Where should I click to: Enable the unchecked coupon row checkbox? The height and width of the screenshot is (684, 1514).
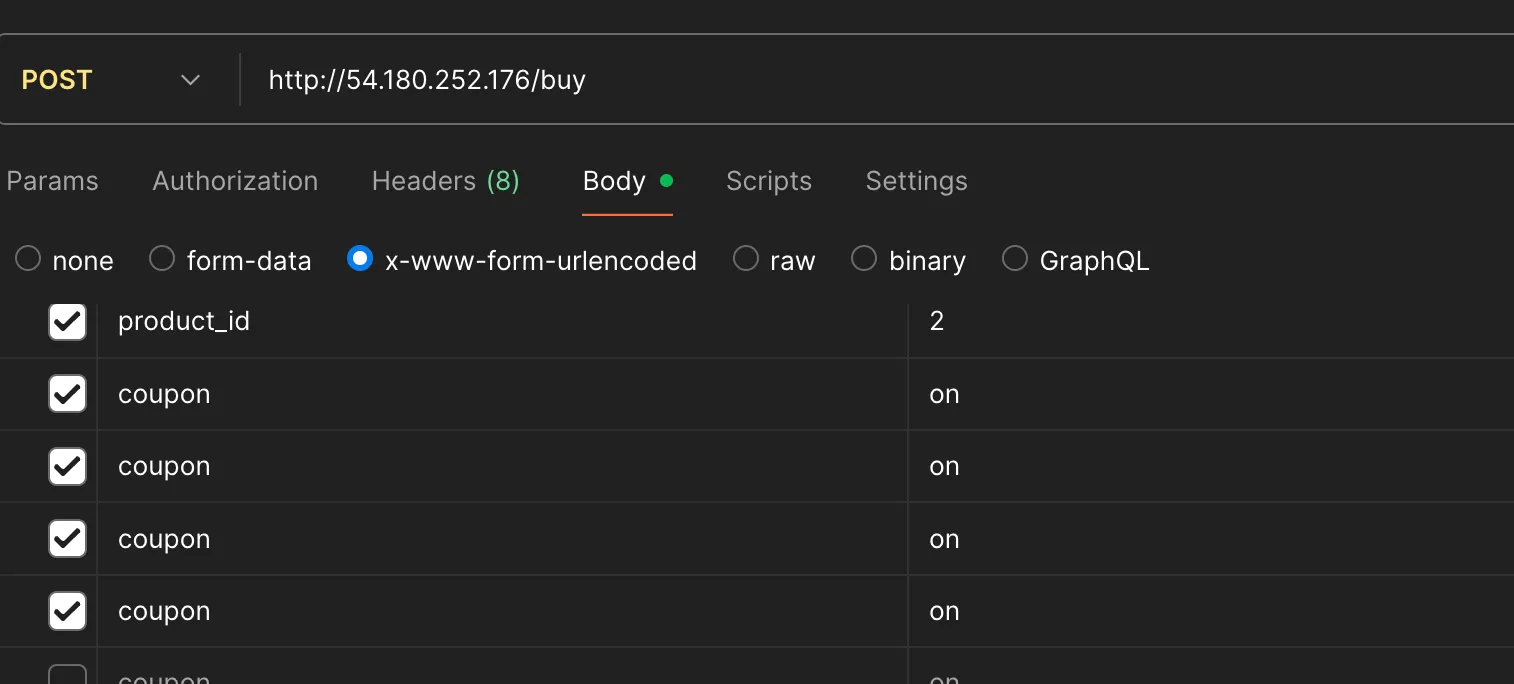click(x=67, y=676)
